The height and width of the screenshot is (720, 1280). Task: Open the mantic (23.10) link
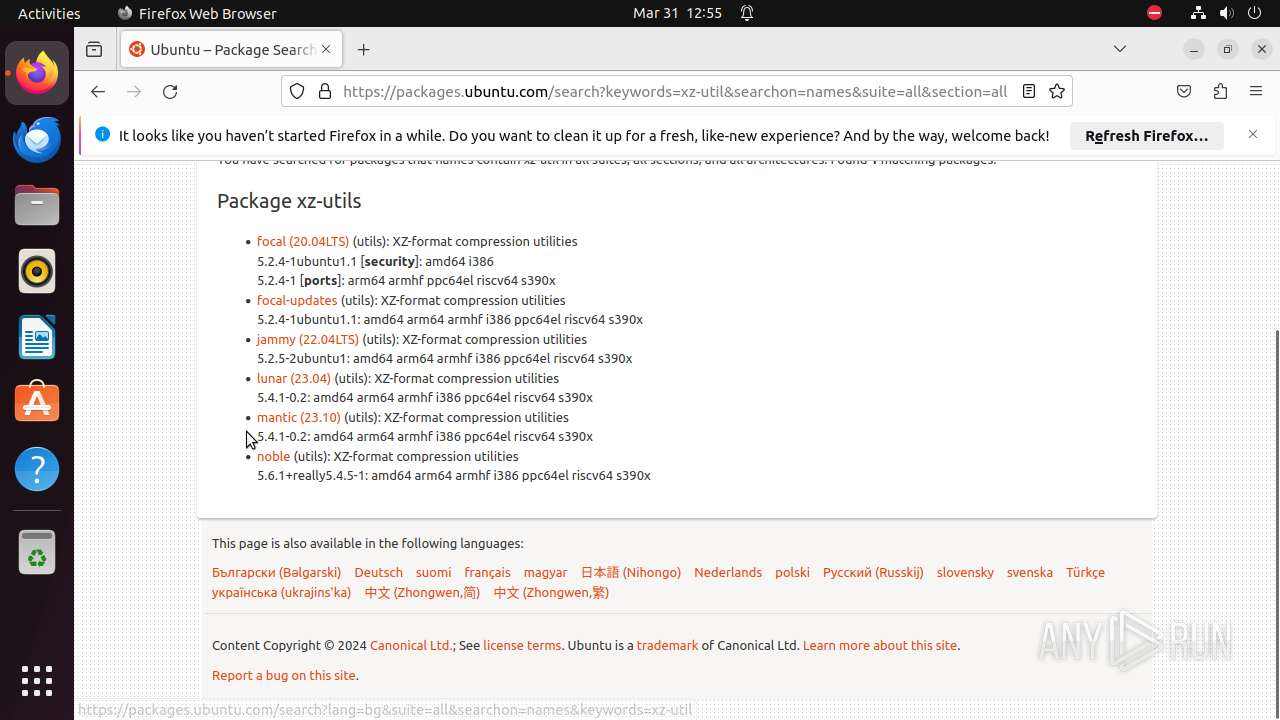click(x=299, y=417)
